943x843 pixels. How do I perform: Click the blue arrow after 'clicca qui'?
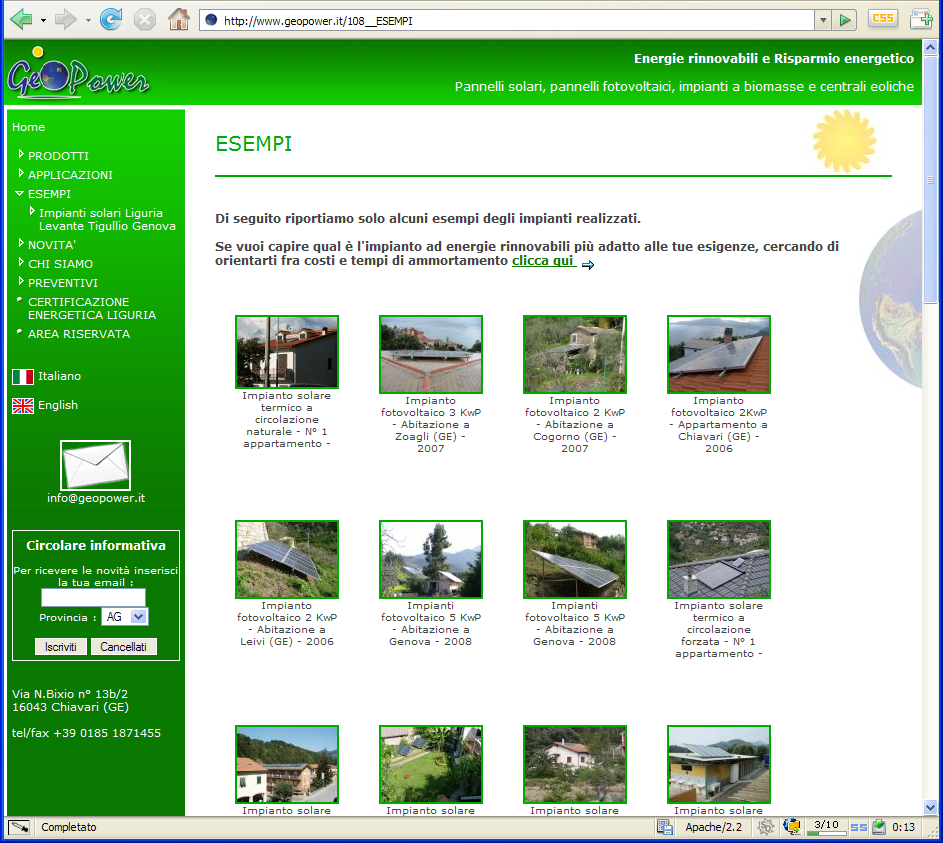588,265
